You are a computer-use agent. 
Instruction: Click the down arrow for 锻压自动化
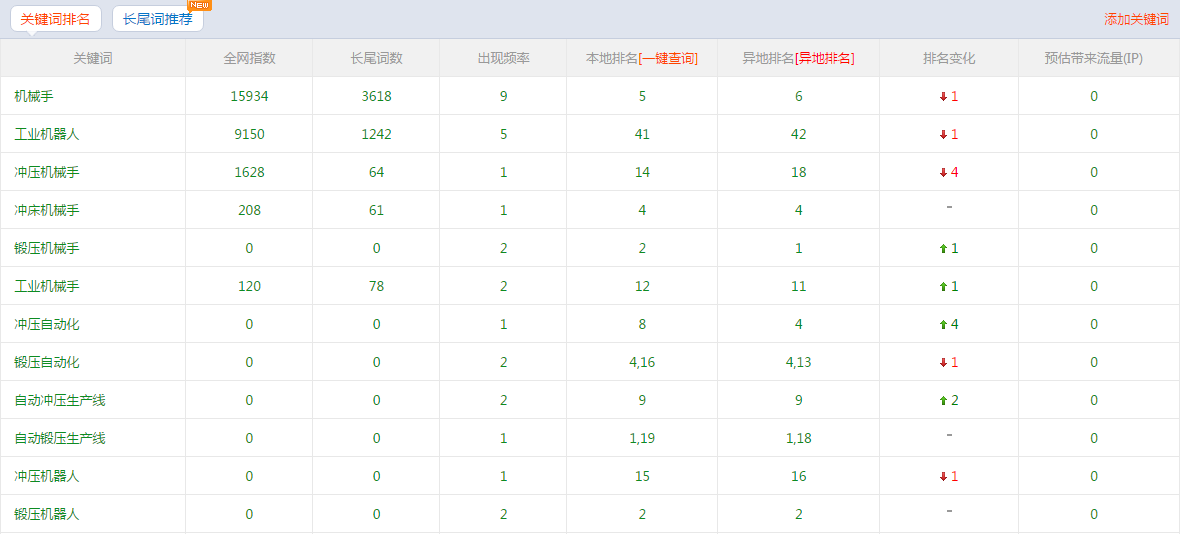coord(943,363)
